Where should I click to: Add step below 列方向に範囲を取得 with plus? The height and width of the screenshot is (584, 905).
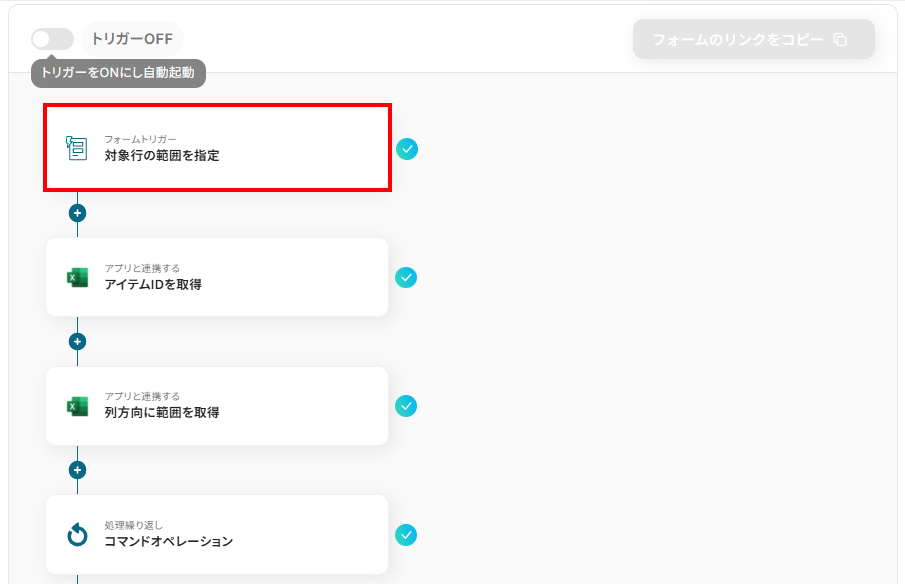(x=77, y=470)
